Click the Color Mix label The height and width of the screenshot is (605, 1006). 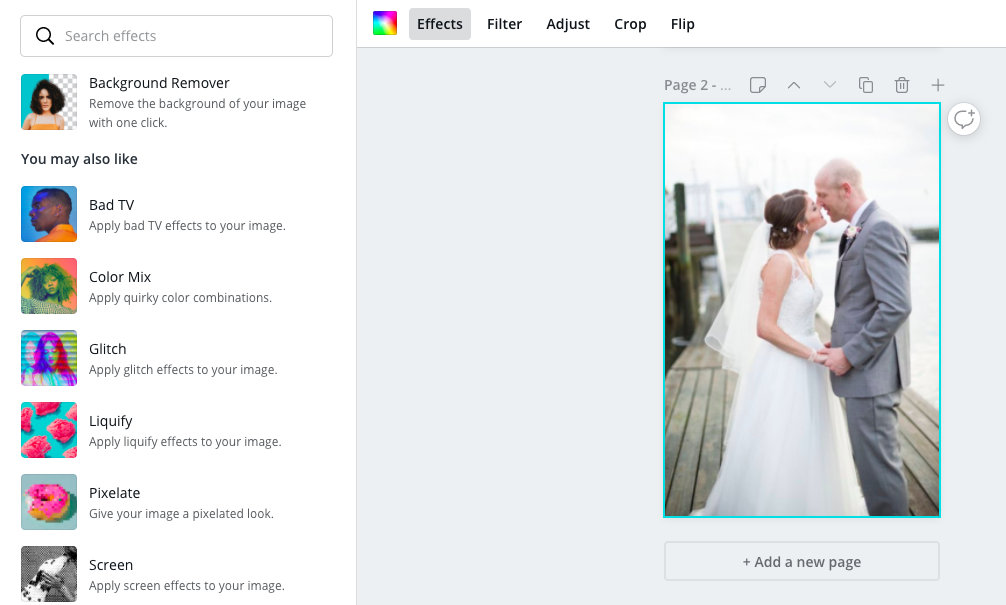pos(120,277)
